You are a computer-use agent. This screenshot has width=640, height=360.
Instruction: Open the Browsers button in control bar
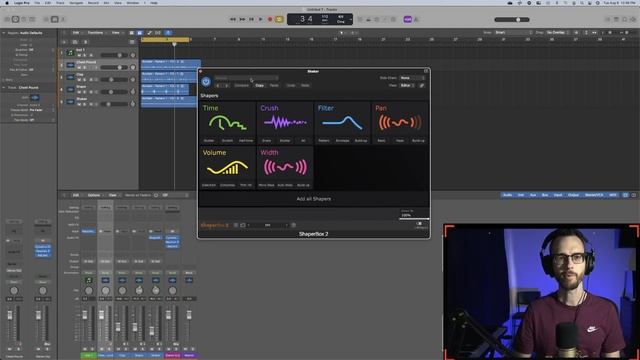(633, 19)
